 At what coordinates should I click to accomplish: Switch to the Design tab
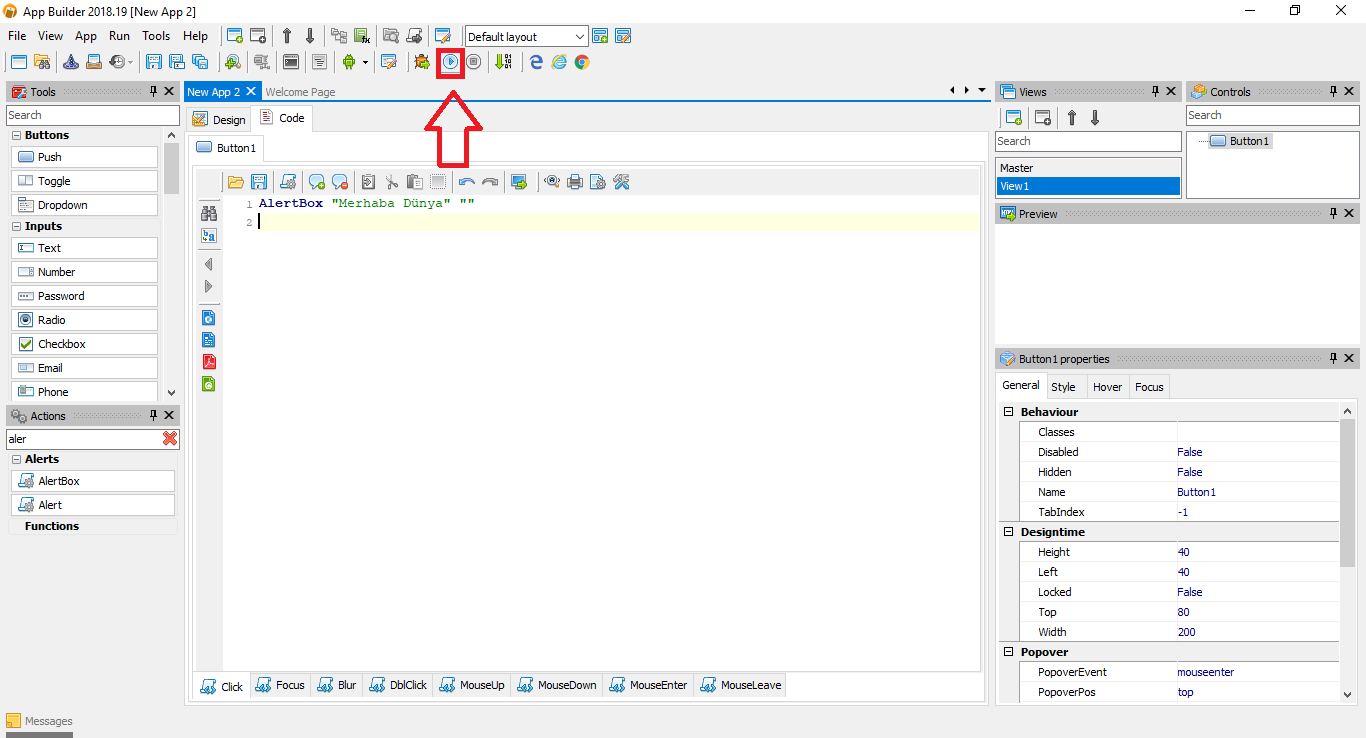[218, 118]
